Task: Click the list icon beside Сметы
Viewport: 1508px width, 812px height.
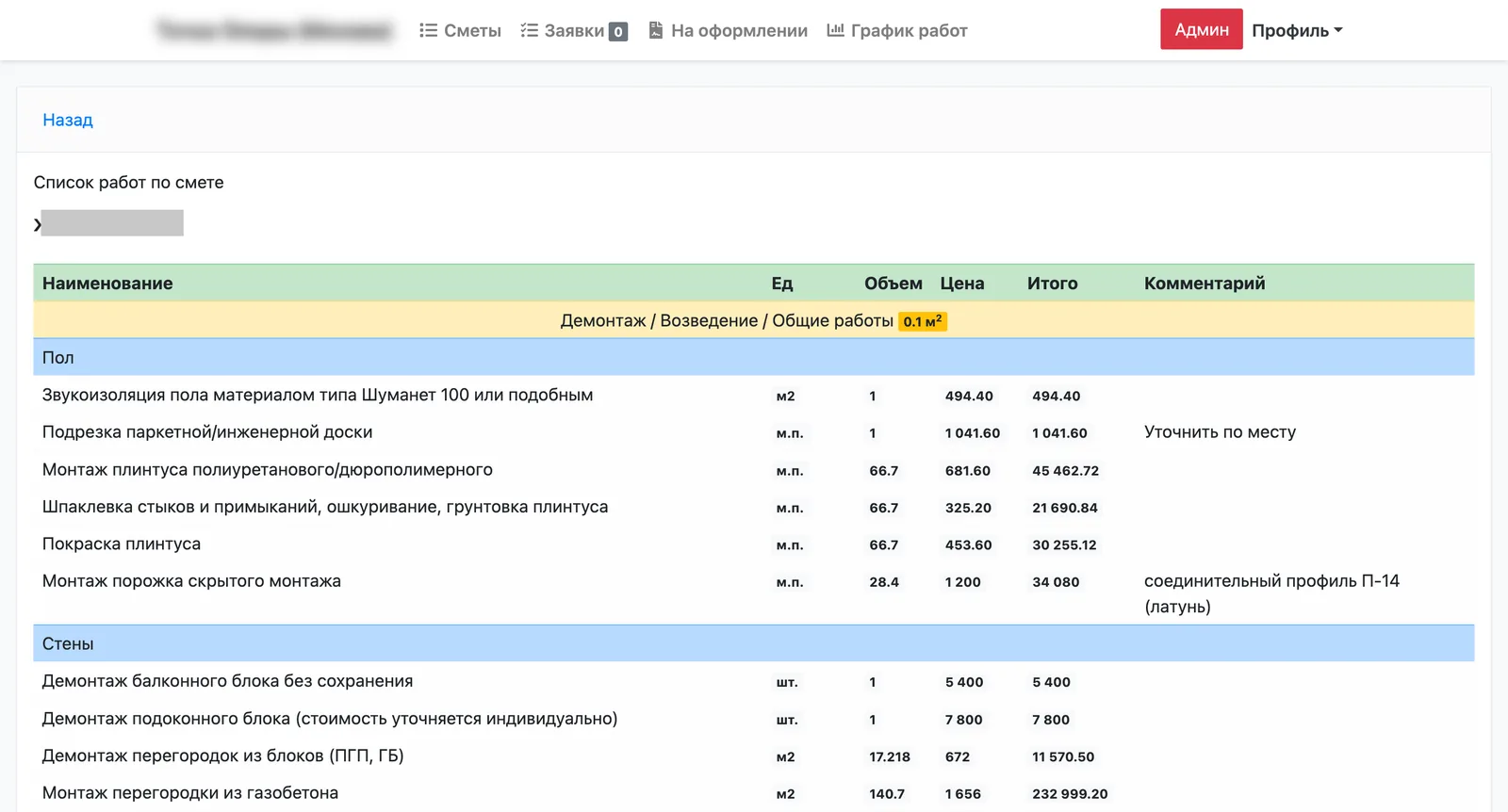Action: (428, 30)
